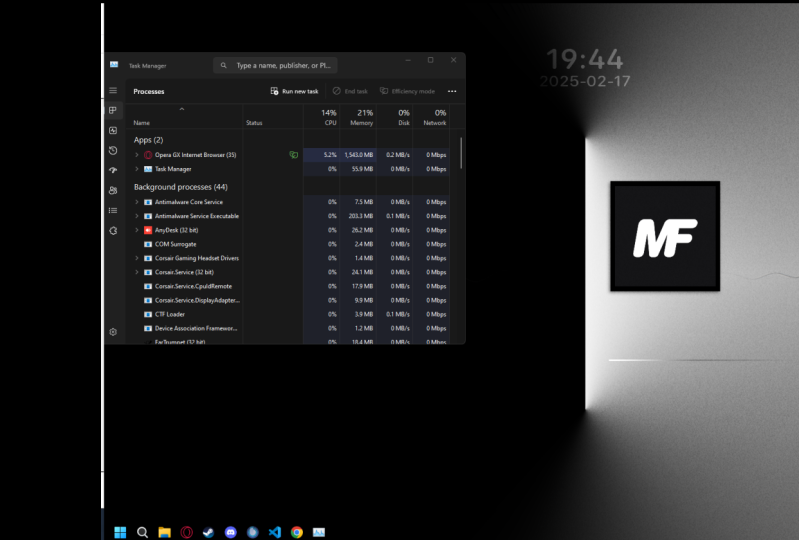Open Task Manager settings gear

113,332
